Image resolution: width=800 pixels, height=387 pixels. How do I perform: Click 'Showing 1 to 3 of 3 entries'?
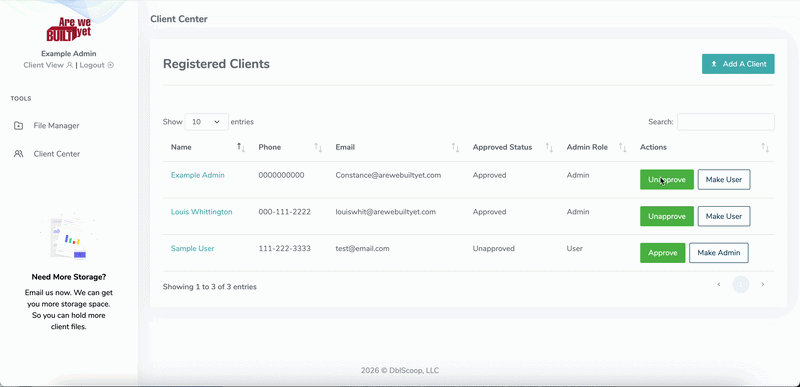click(x=210, y=287)
